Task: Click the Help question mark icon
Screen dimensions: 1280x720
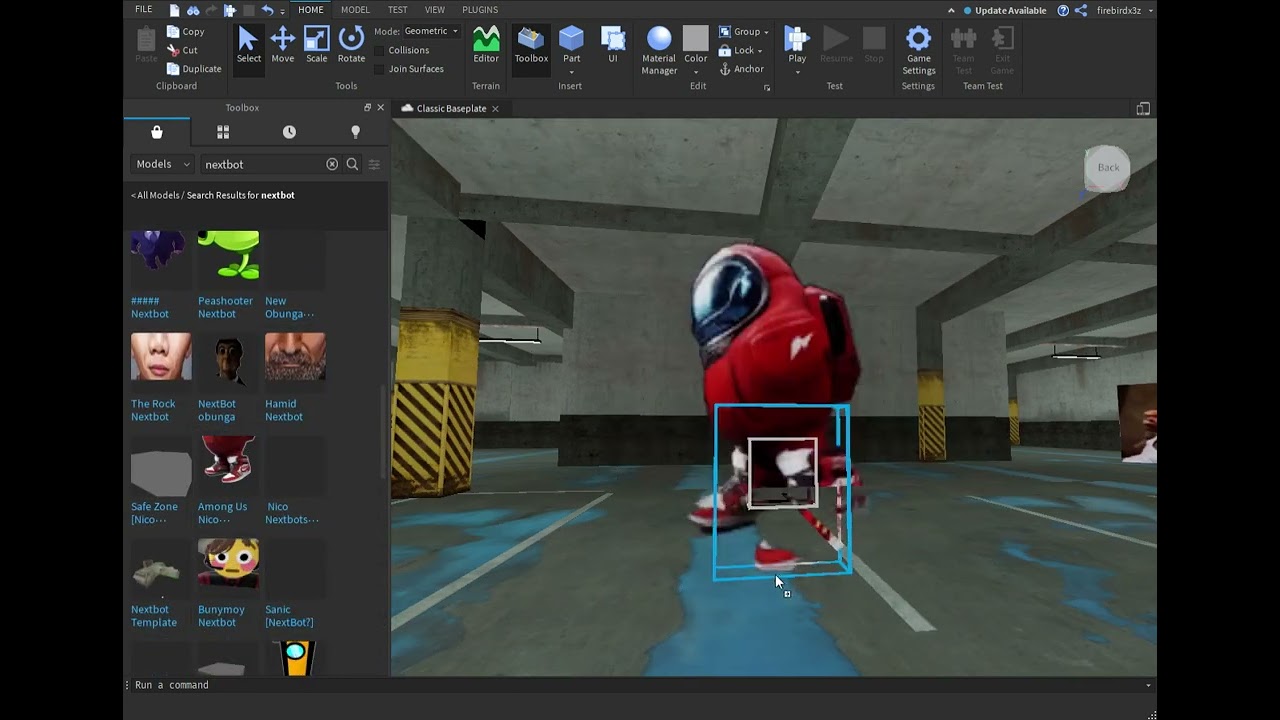Action: [x=1063, y=10]
